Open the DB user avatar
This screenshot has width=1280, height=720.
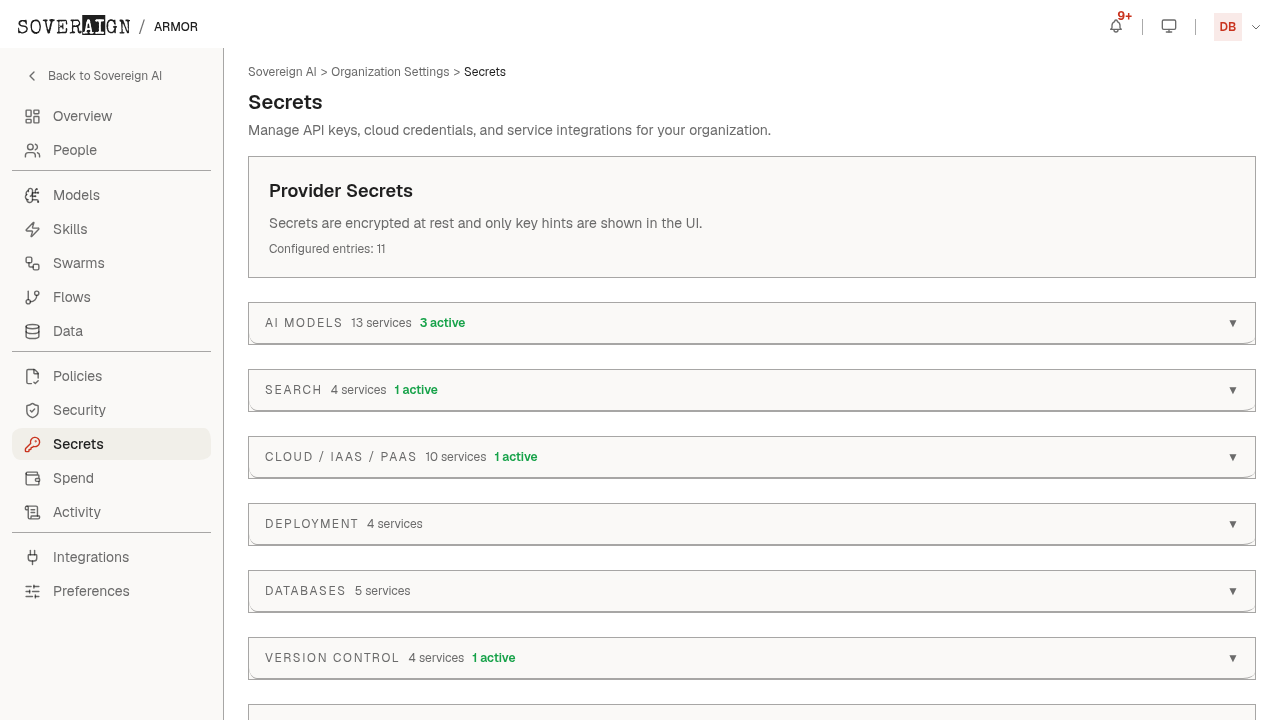1228,27
